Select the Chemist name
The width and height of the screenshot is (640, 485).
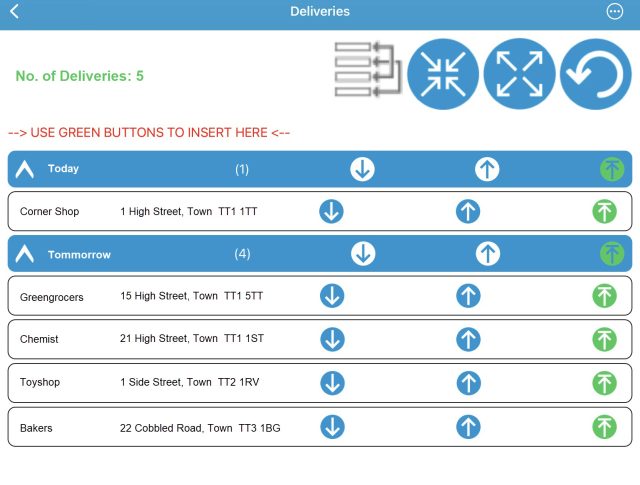[x=39, y=339]
